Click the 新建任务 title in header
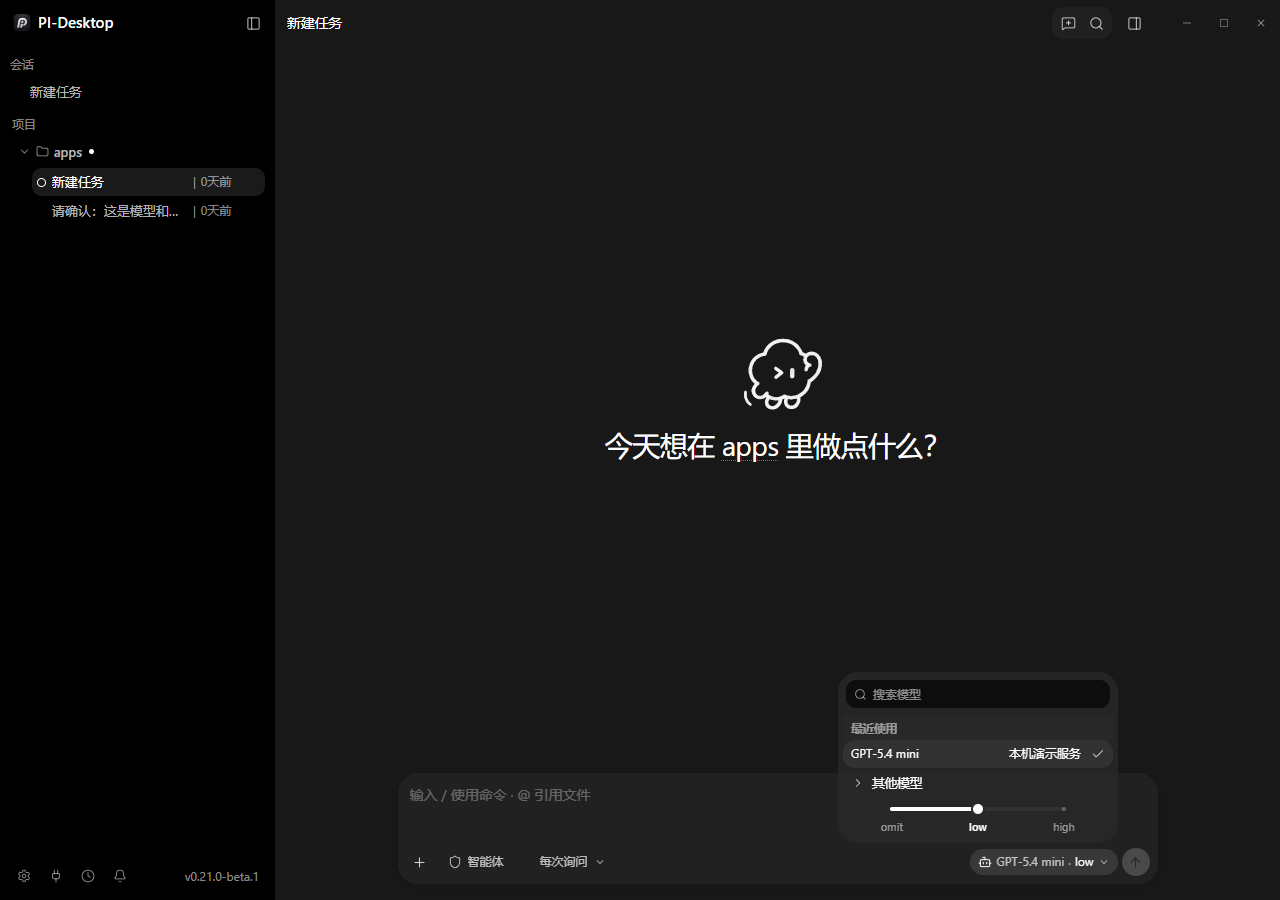 [x=314, y=23]
